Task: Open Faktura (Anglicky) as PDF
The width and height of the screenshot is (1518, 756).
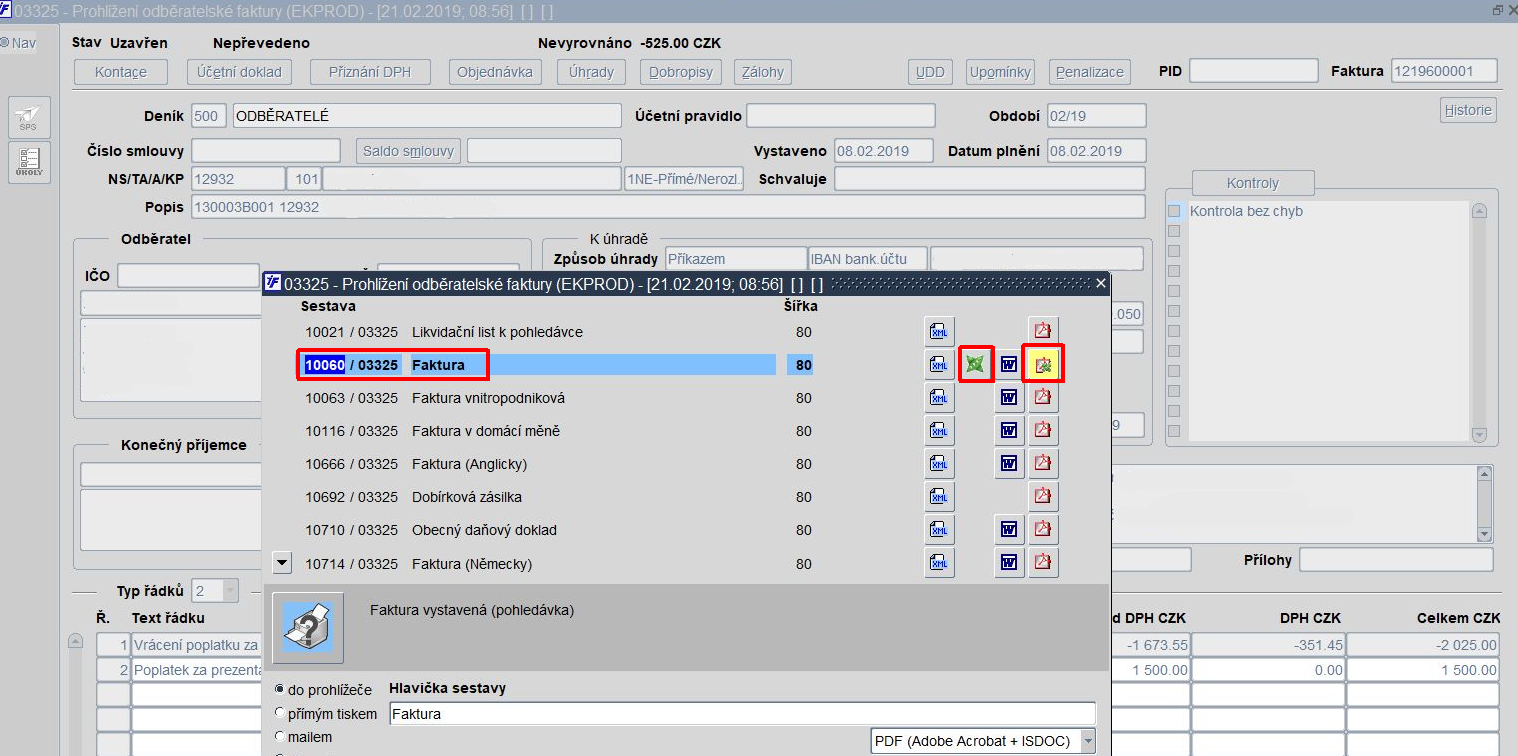Action: point(1043,464)
